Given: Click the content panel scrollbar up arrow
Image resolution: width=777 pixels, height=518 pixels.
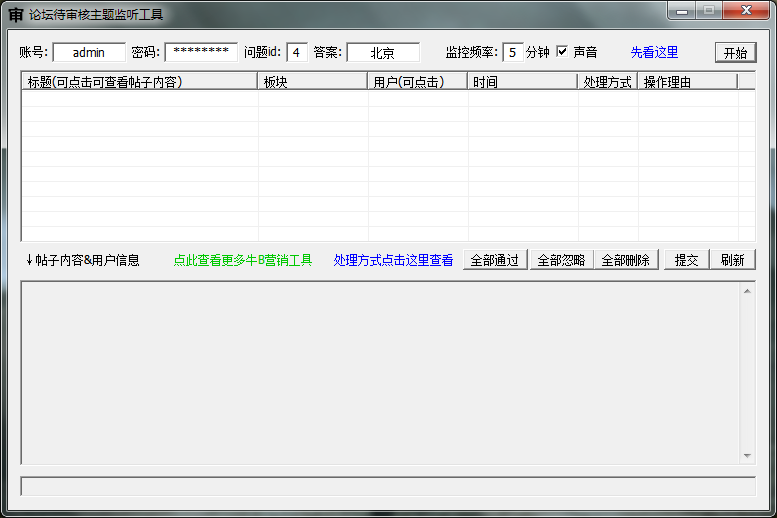Looking at the screenshot, I should (747, 291).
